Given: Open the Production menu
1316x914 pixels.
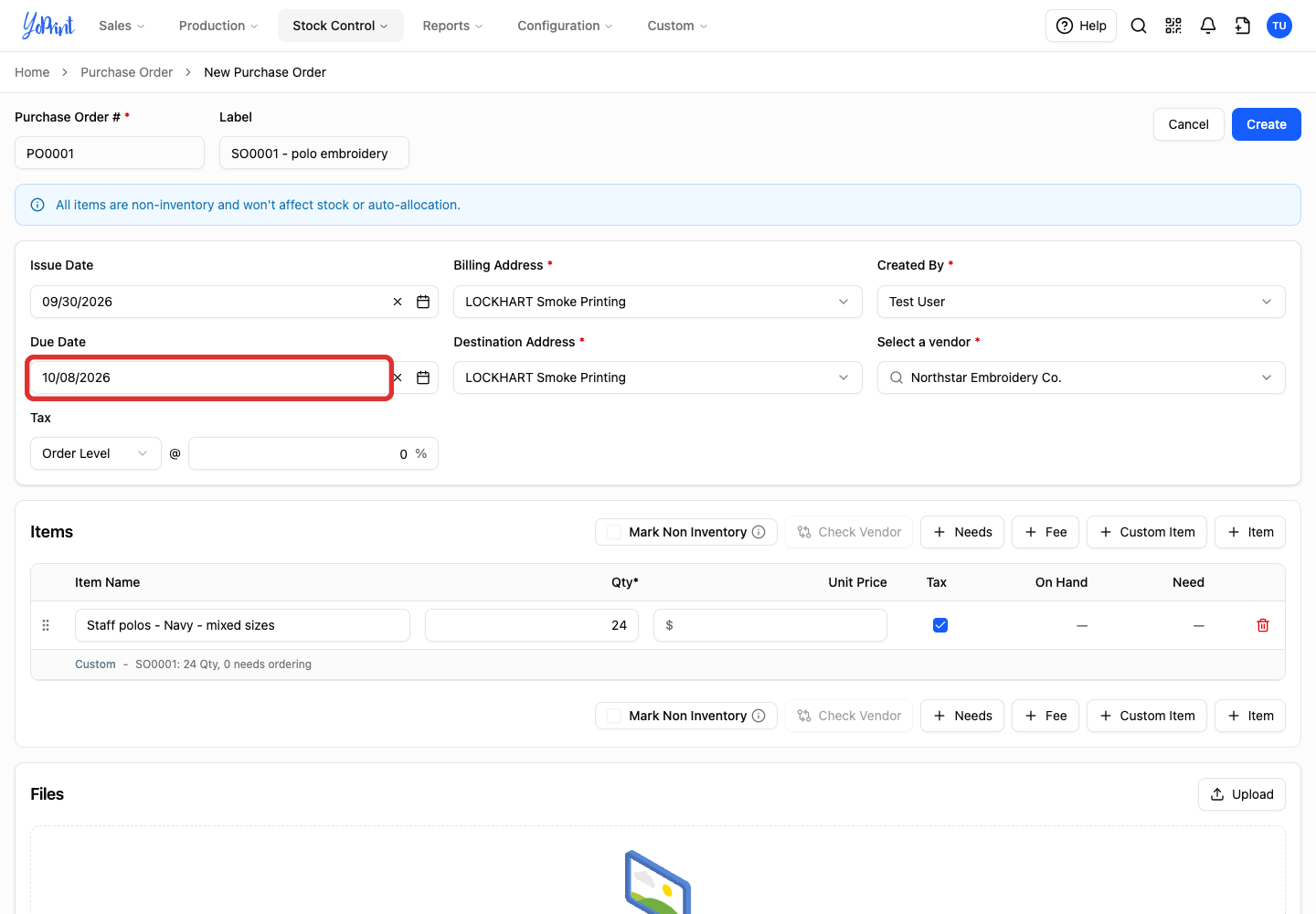Looking at the screenshot, I should coord(218,26).
